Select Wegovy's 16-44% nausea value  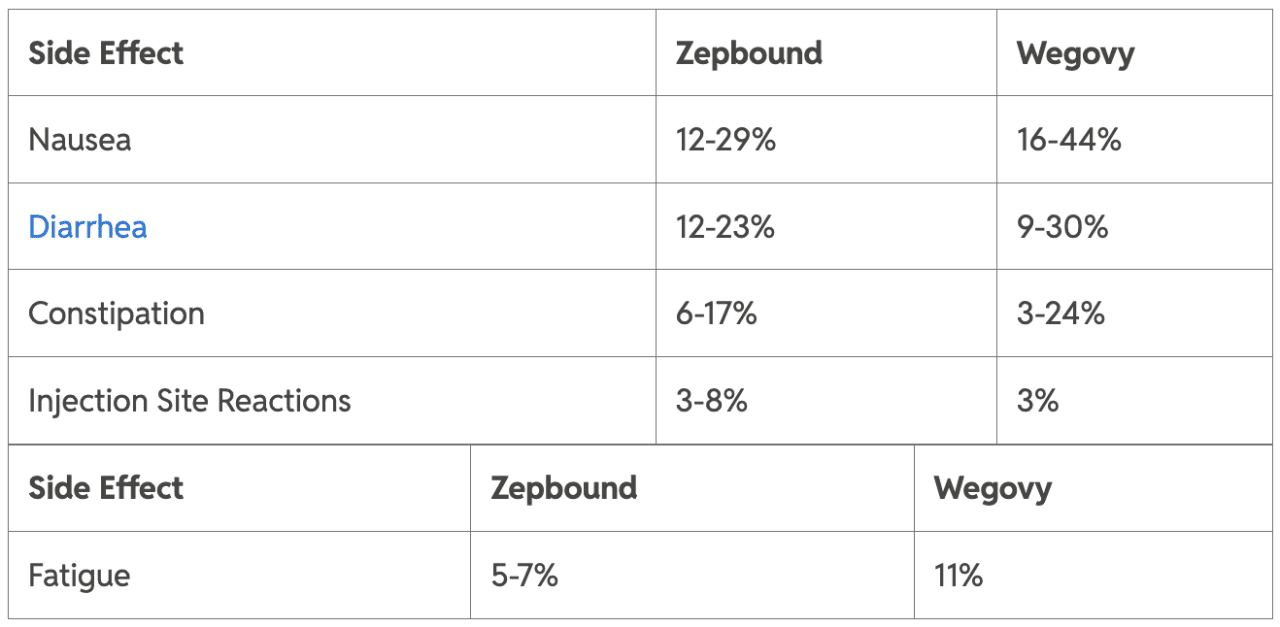(x=1069, y=140)
